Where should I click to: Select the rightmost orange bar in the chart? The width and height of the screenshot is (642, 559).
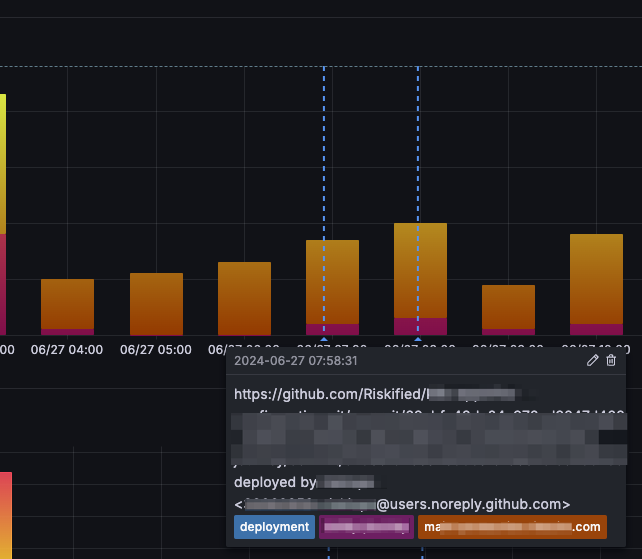(597, 285)
